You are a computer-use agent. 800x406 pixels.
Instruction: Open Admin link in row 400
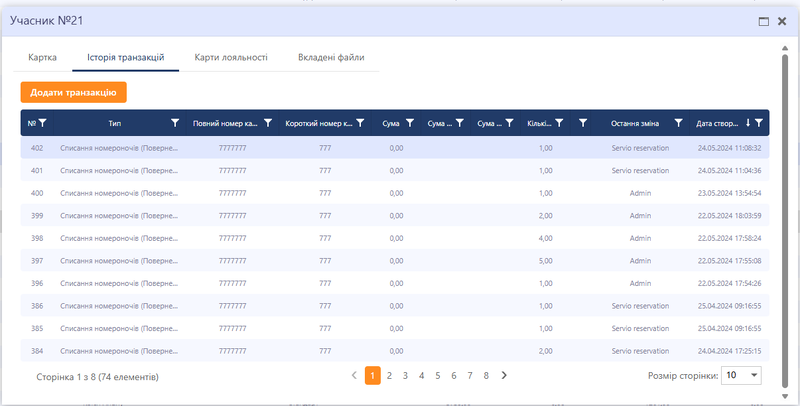pos(640,193)
